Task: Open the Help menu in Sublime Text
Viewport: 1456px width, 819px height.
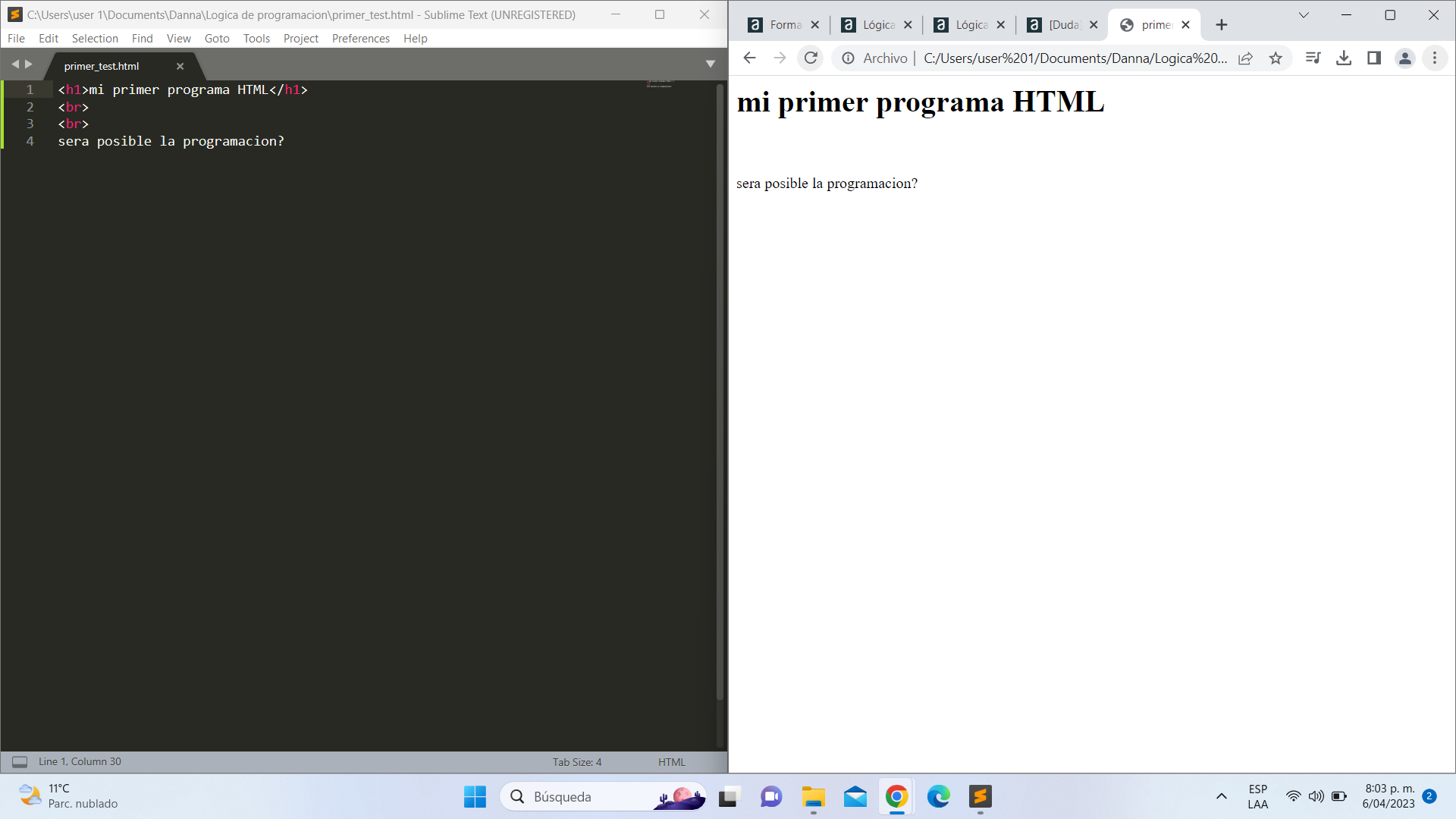Action: click(x=416, y=39)
